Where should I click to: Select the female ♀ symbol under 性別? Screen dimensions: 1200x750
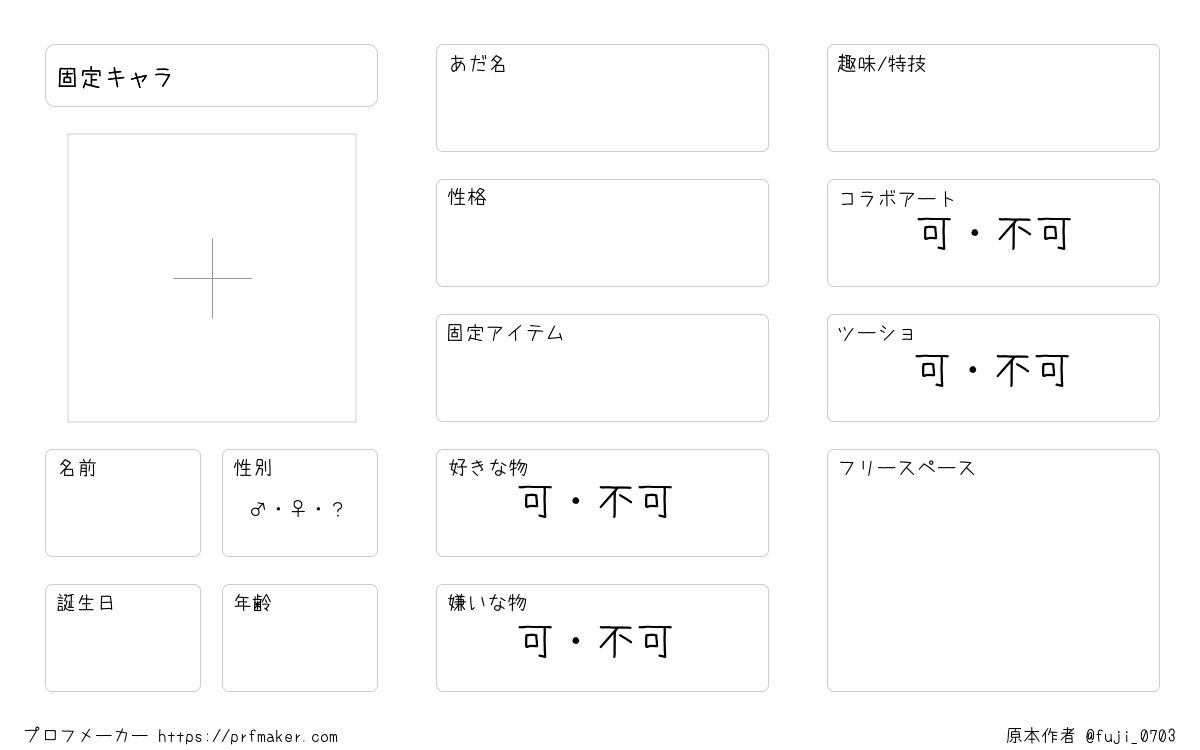pos(298,510)
